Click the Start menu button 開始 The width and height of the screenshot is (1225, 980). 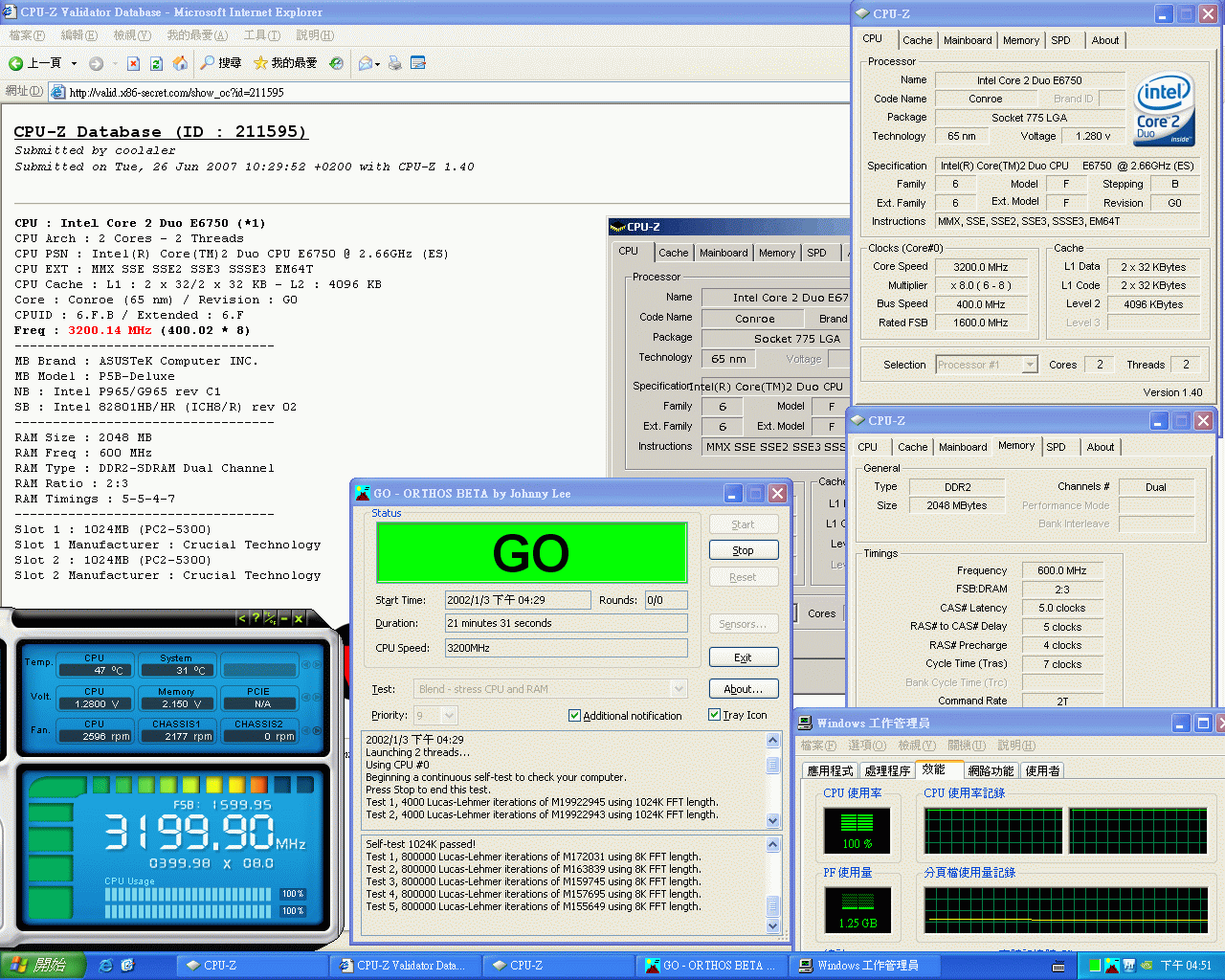tap(41, 966)
